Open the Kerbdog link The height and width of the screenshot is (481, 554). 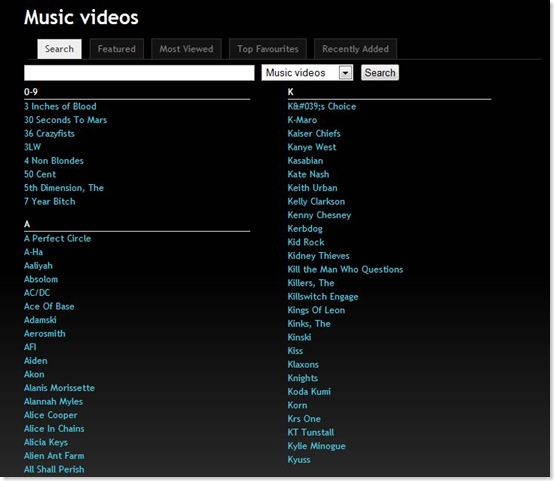click(x=305, y=229)
